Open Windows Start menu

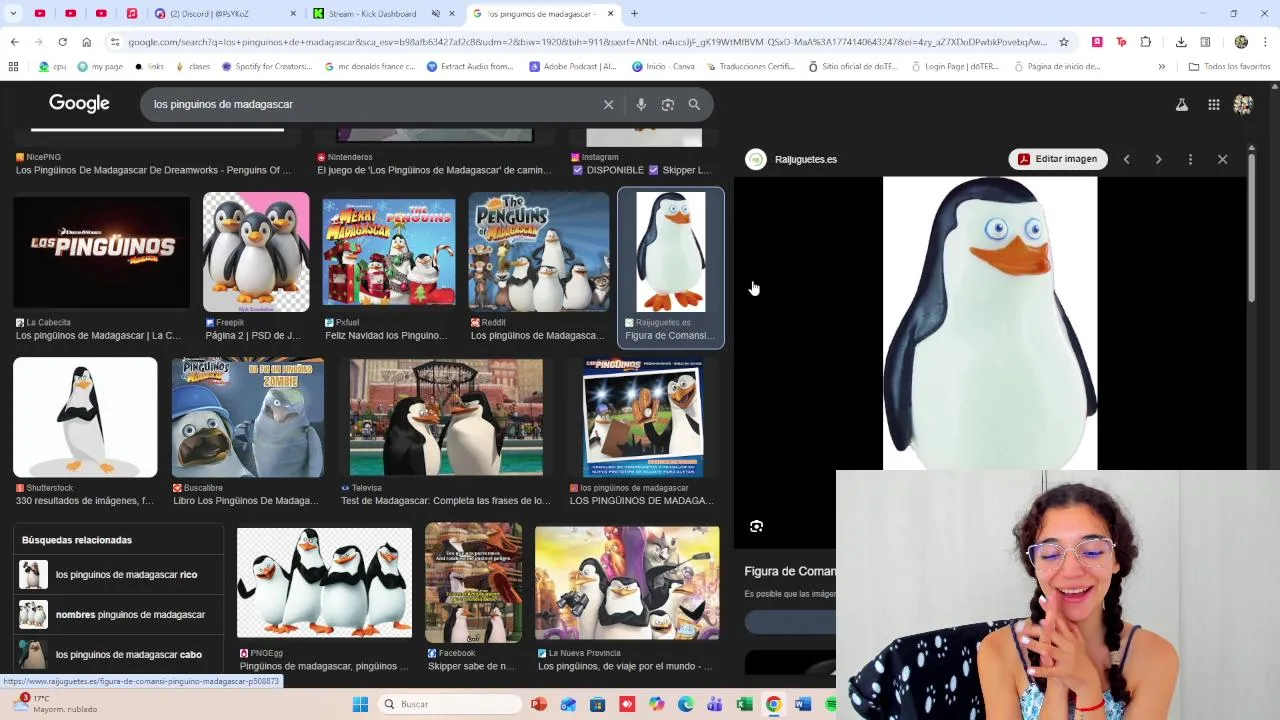(360, 704)
